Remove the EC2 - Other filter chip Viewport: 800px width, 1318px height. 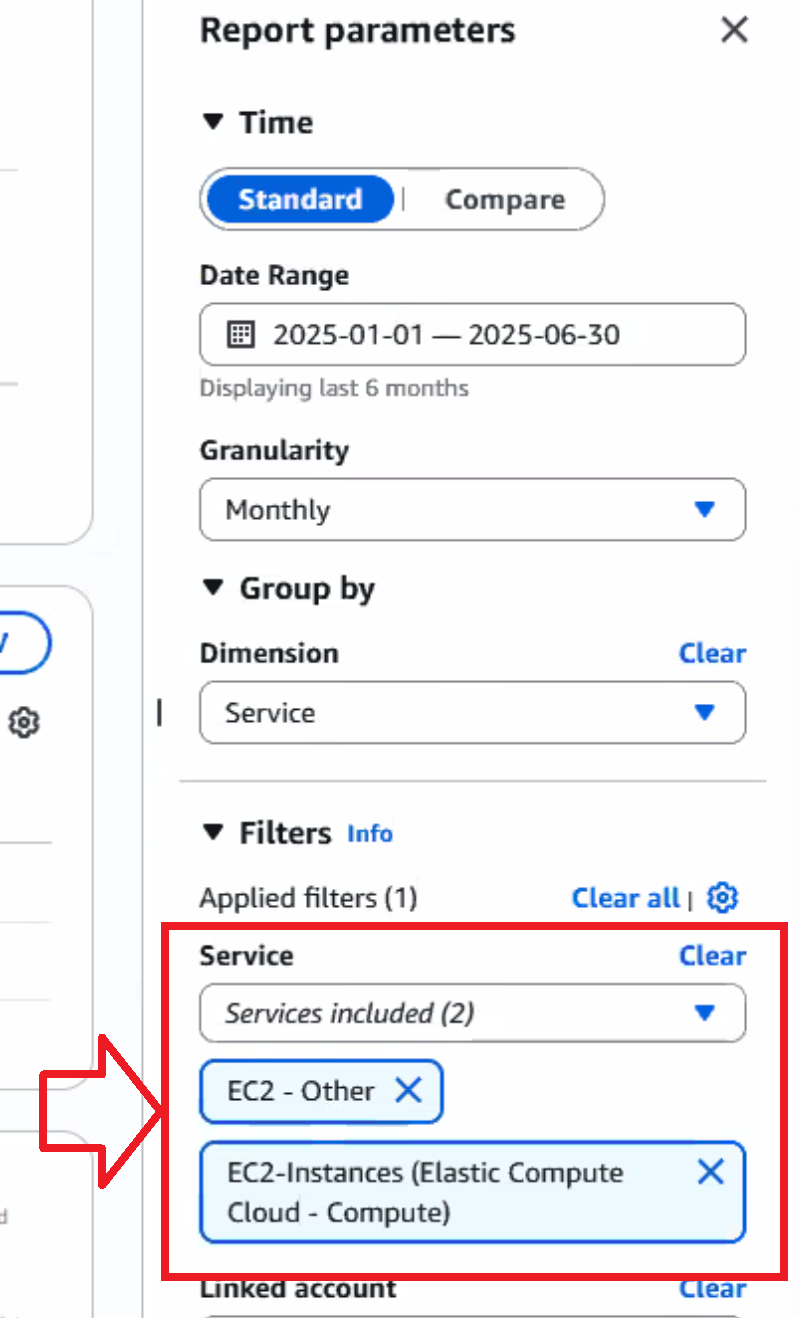coord(408,1091)
